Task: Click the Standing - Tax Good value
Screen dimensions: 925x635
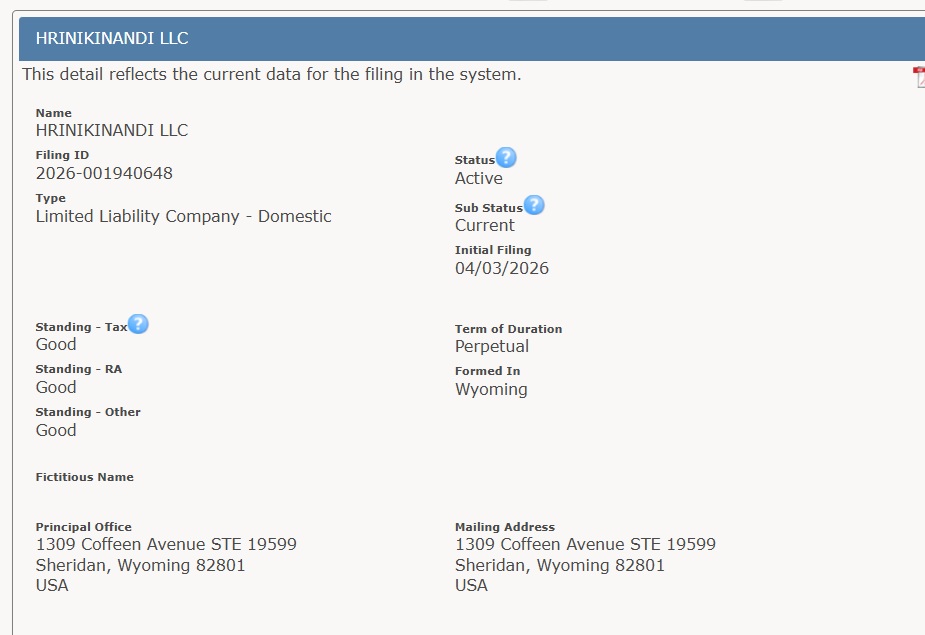Action: 56,344
